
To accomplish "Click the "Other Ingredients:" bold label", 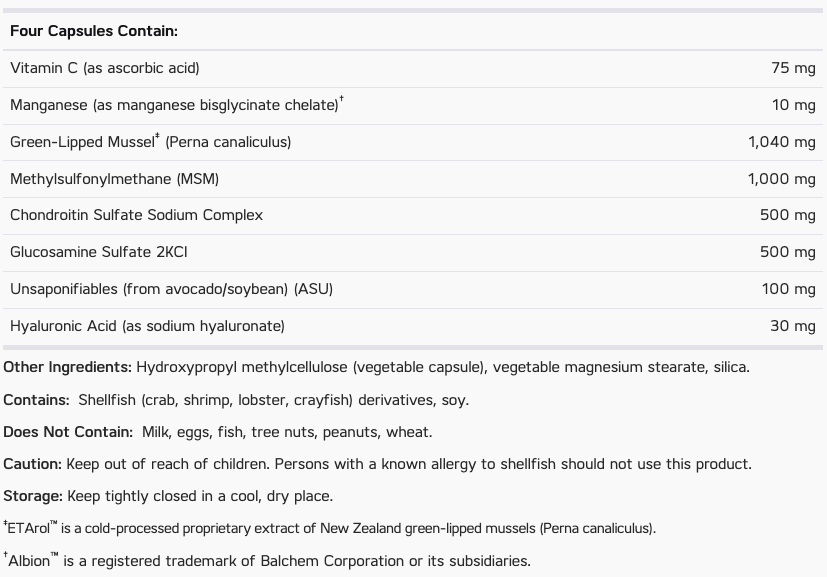I will point(67,367).
